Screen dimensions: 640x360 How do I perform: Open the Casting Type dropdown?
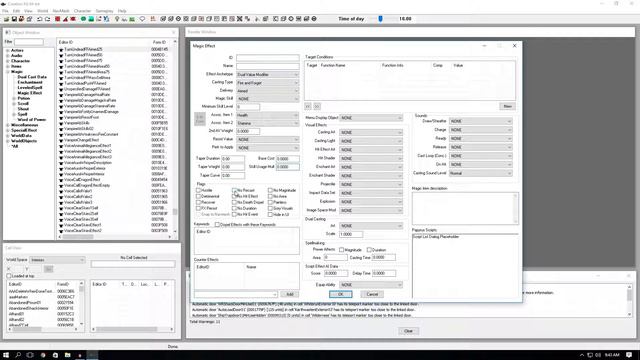[x=267, y=83]
